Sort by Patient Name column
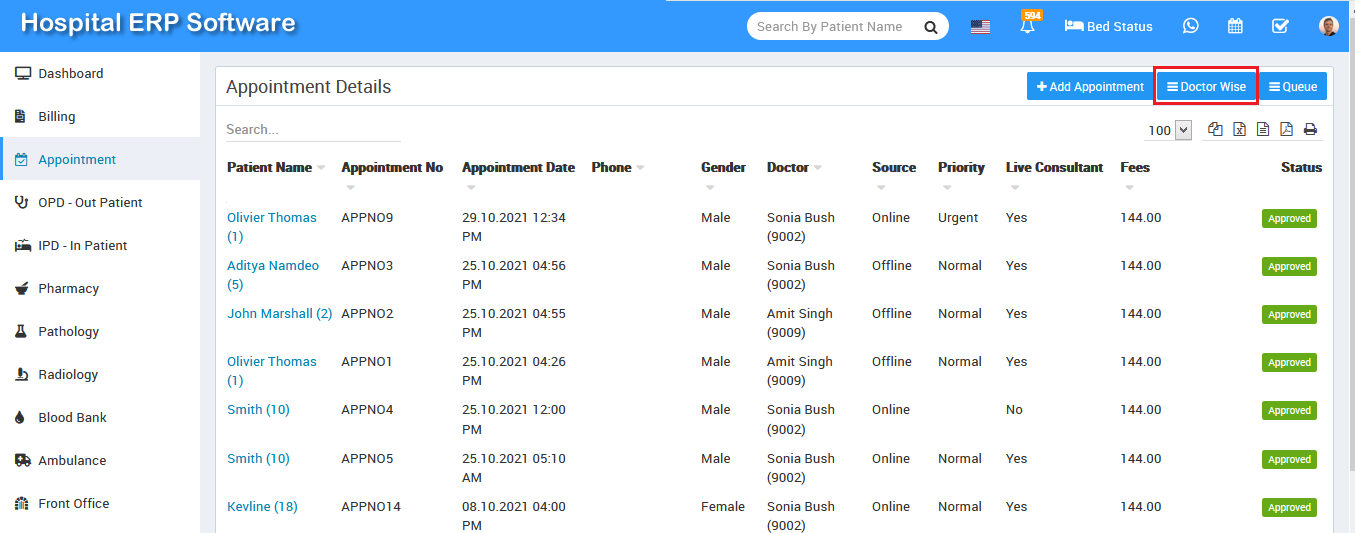 pos(276,167)
